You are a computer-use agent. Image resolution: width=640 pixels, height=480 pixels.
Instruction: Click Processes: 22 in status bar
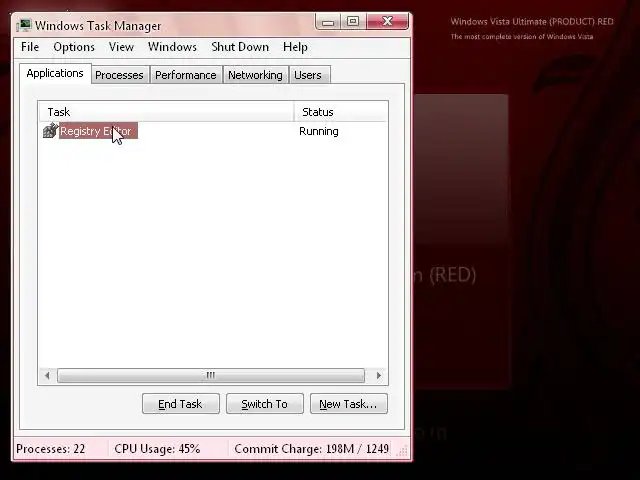point(51,449)
